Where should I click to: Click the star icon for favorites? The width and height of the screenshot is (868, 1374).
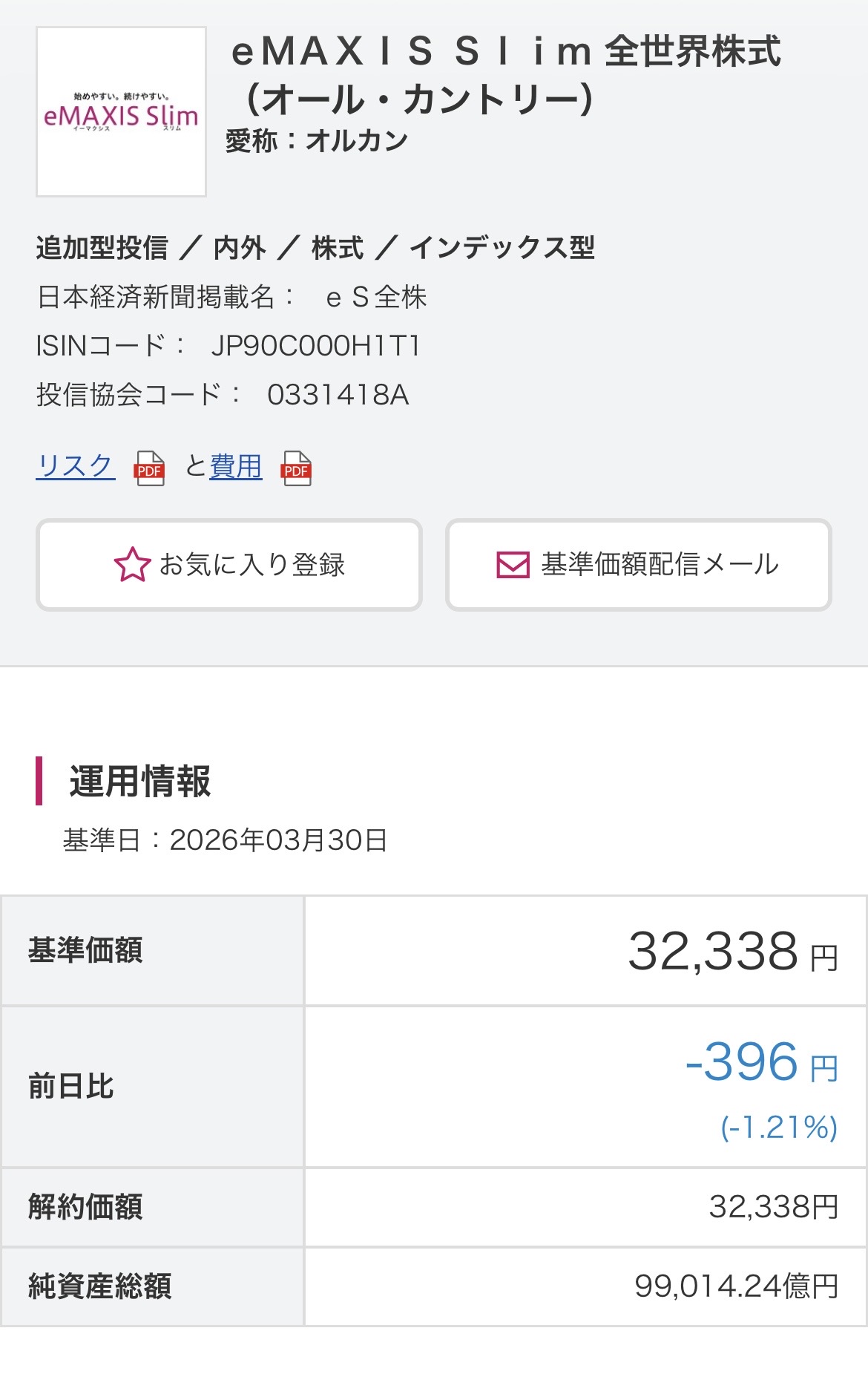pyautogui.click(x=132, y=564)
